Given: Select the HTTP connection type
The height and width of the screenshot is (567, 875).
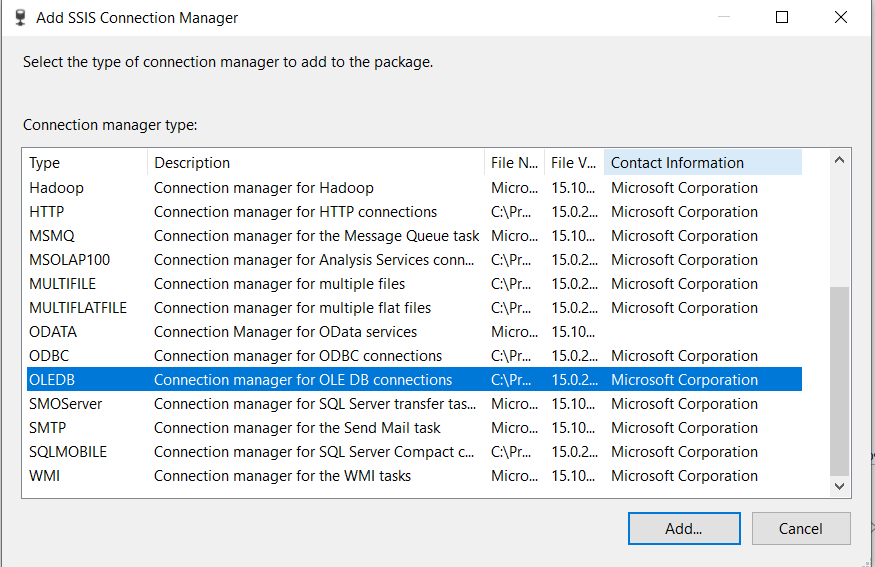Looking at the screenshot, I should pos(46,212).
